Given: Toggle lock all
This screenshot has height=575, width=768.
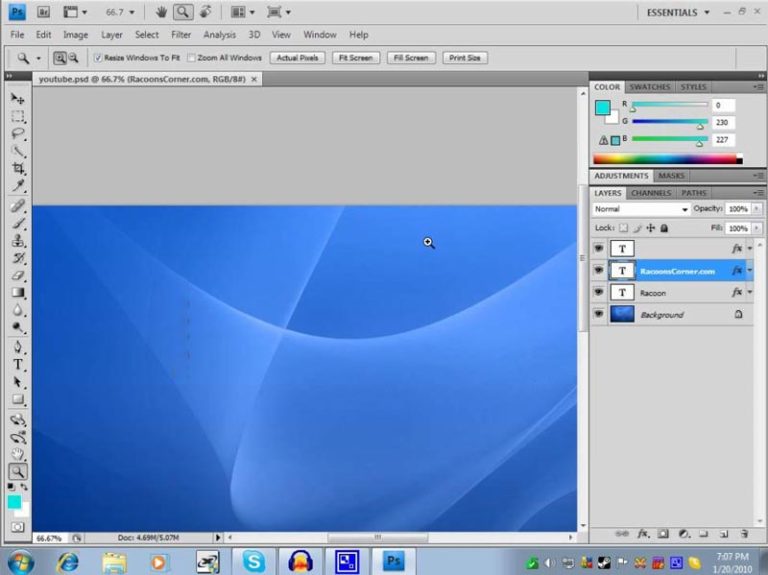Looking at the screenshot, I should pos(664,228).
